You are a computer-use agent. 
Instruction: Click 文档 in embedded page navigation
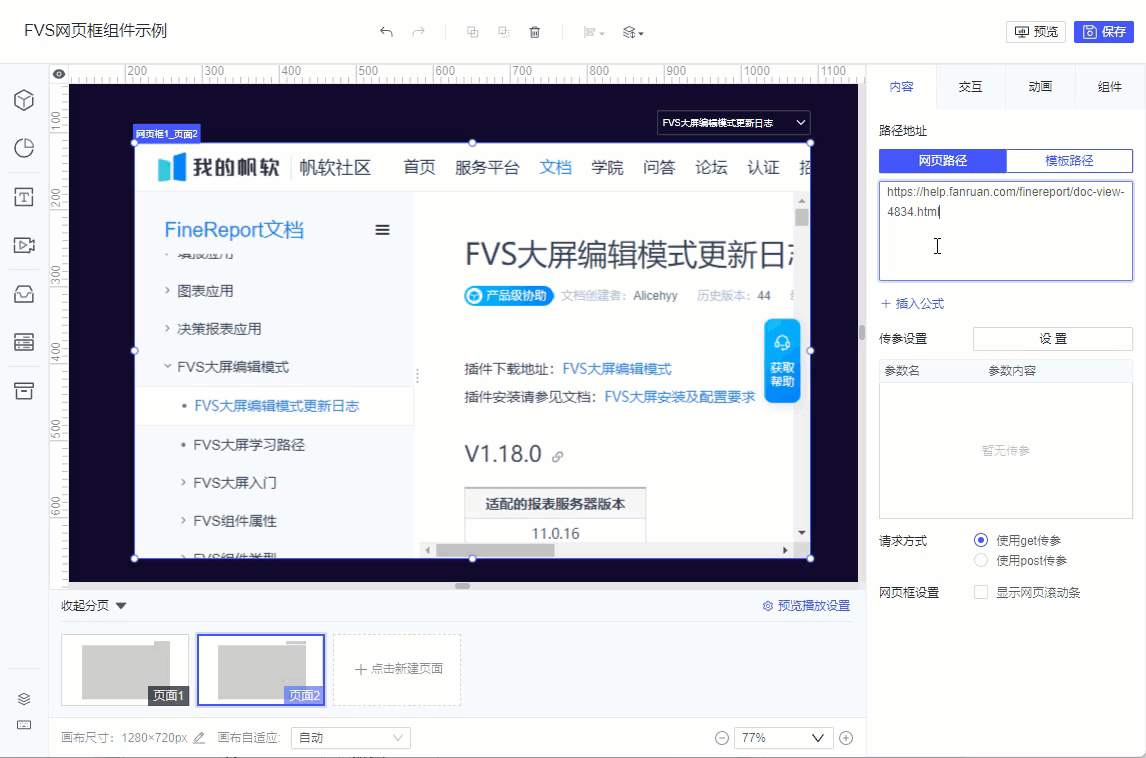click(555, 167)
